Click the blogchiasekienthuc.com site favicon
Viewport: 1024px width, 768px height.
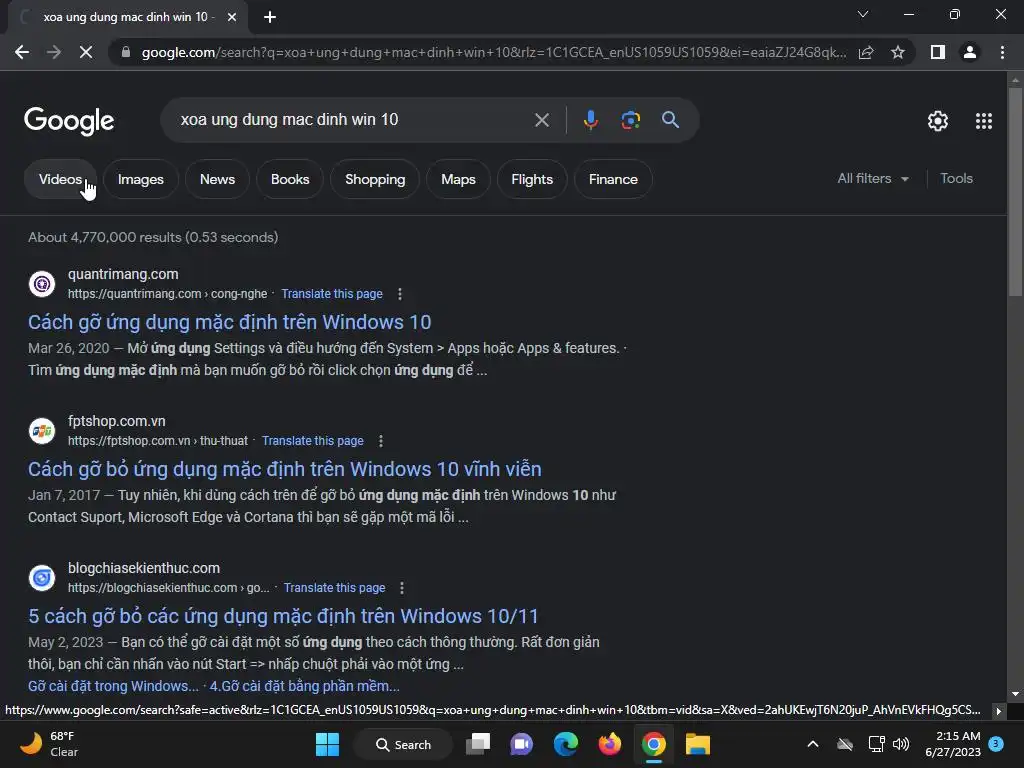(42, 578)
